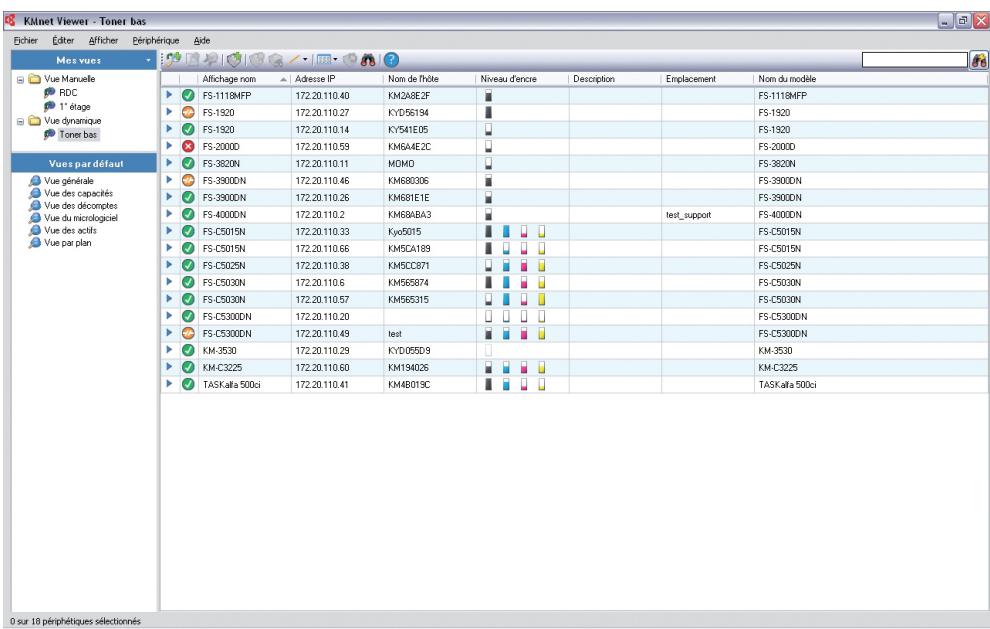Viewport: 990px width, 629px height.
Task: Select the RDC view in tree
Action: click(x=68, y=93)
